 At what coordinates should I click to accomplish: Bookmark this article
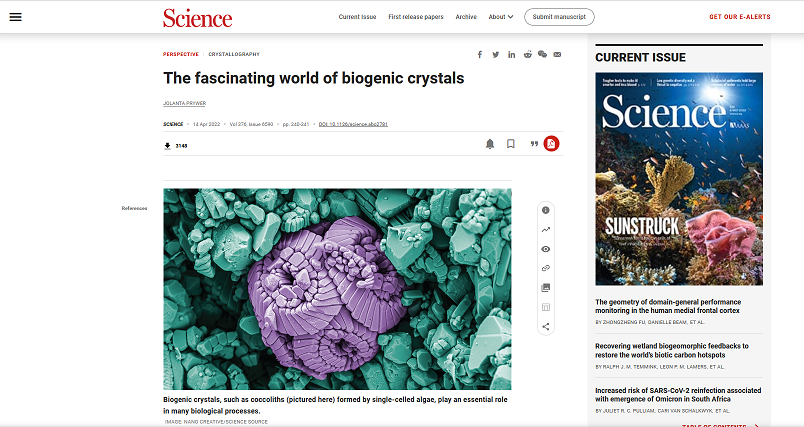click(x=511, y=144)
